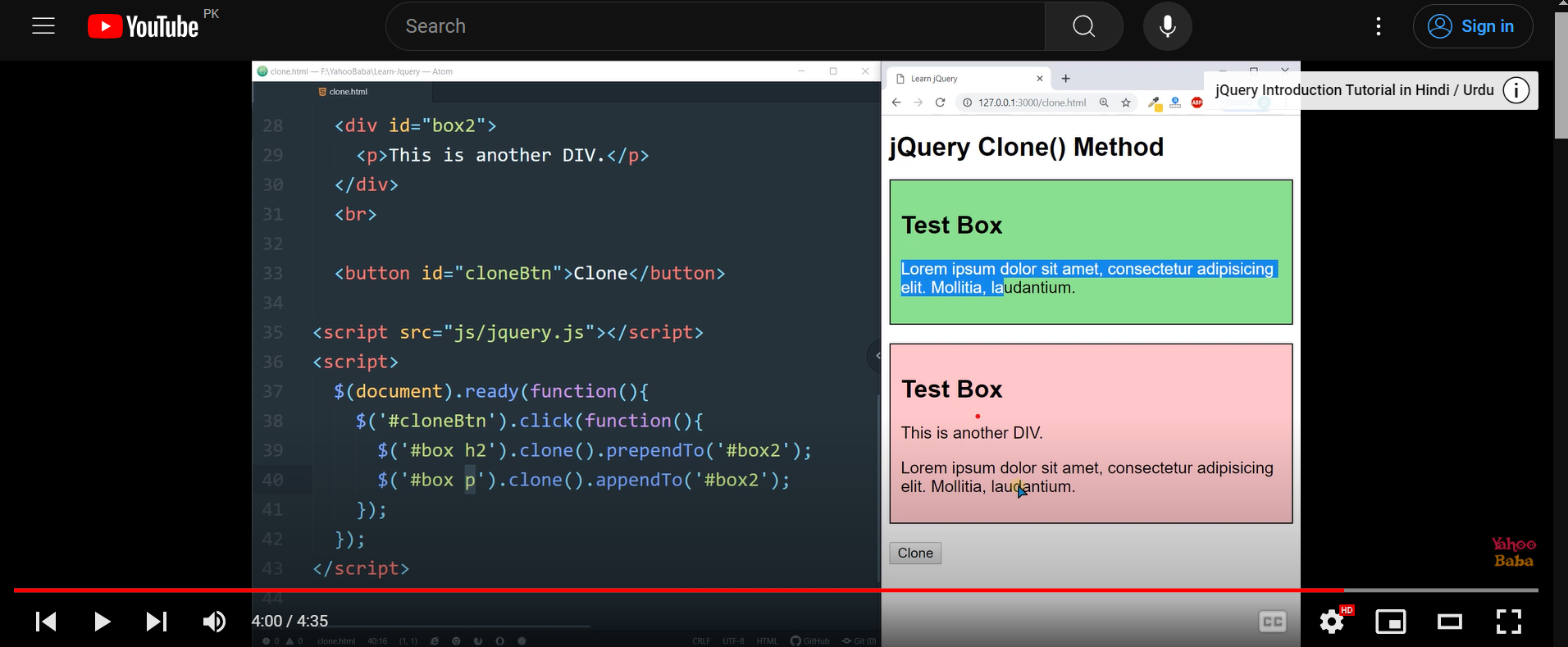Screen dimensions: 1568x647
Task: Play the video
Action: (x=102, y=622)
